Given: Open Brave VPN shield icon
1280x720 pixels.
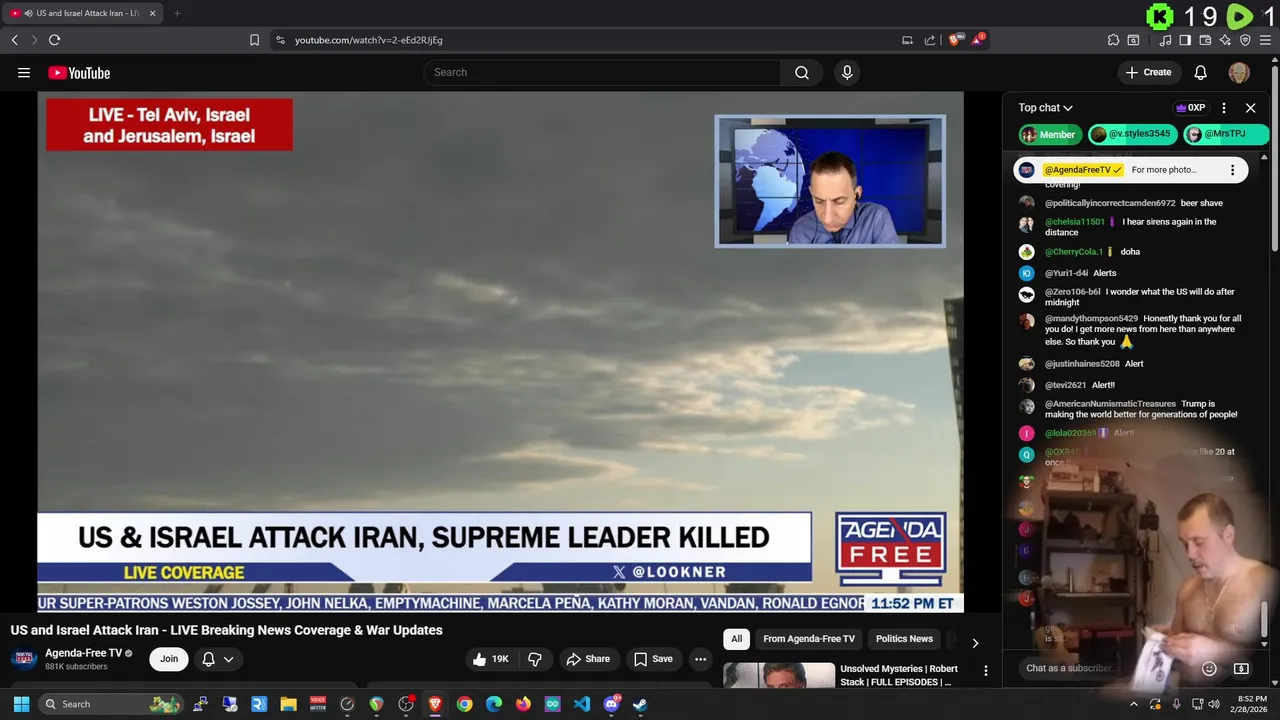Looking at the screenshot, I should (x=1245, y=40).
